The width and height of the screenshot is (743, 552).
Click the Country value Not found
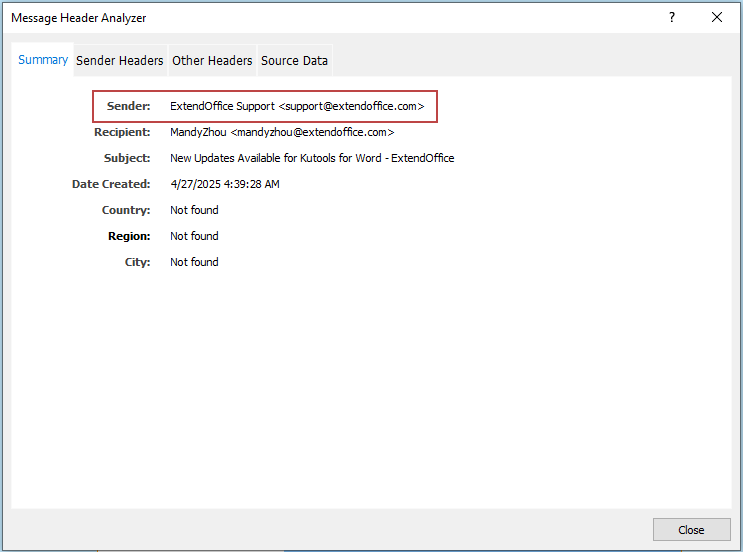(x=194, y=210)
